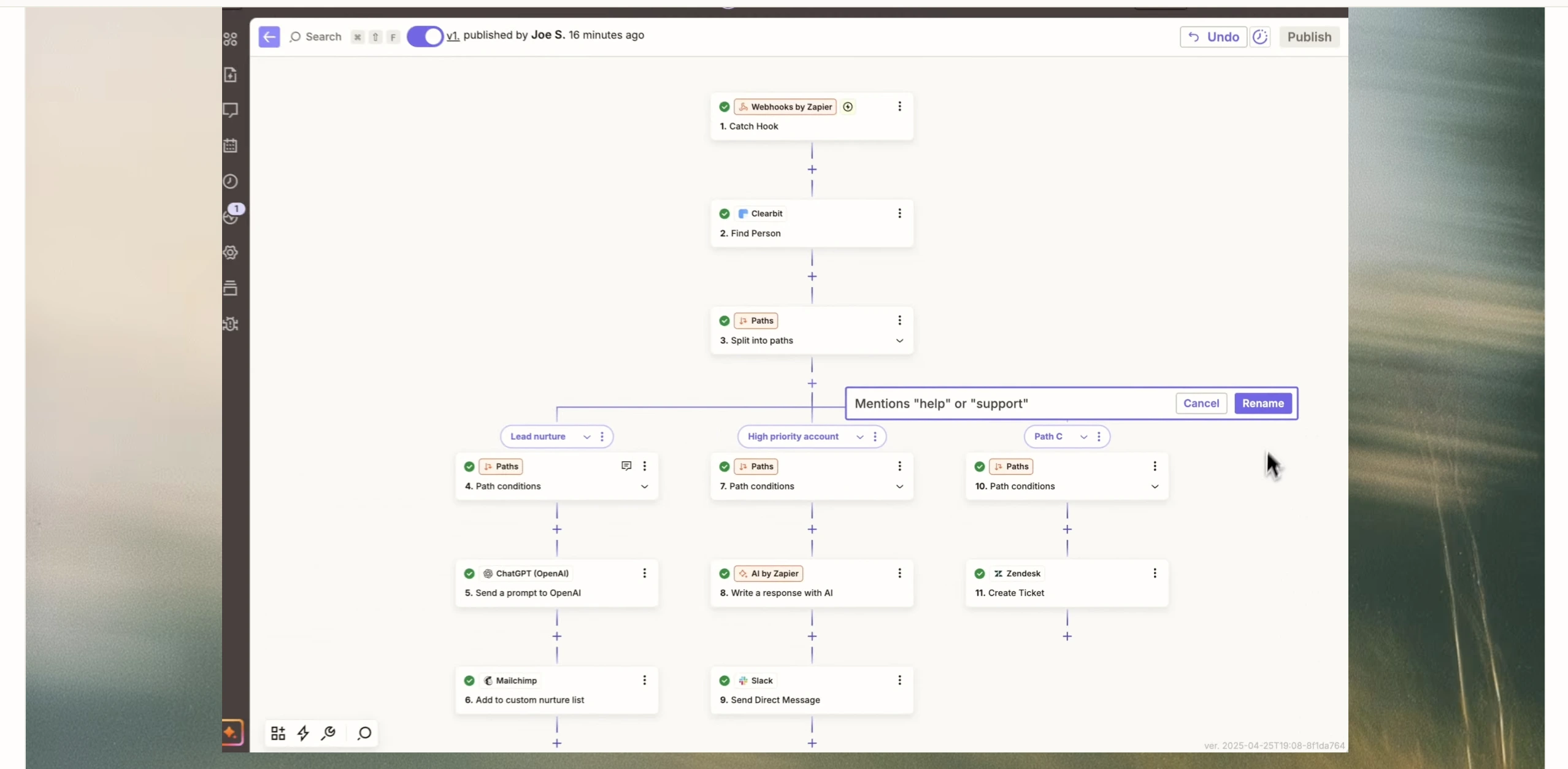Open the Add to custom nurture list step
The width and height of the screenshot is (1568, 769).
556,691
